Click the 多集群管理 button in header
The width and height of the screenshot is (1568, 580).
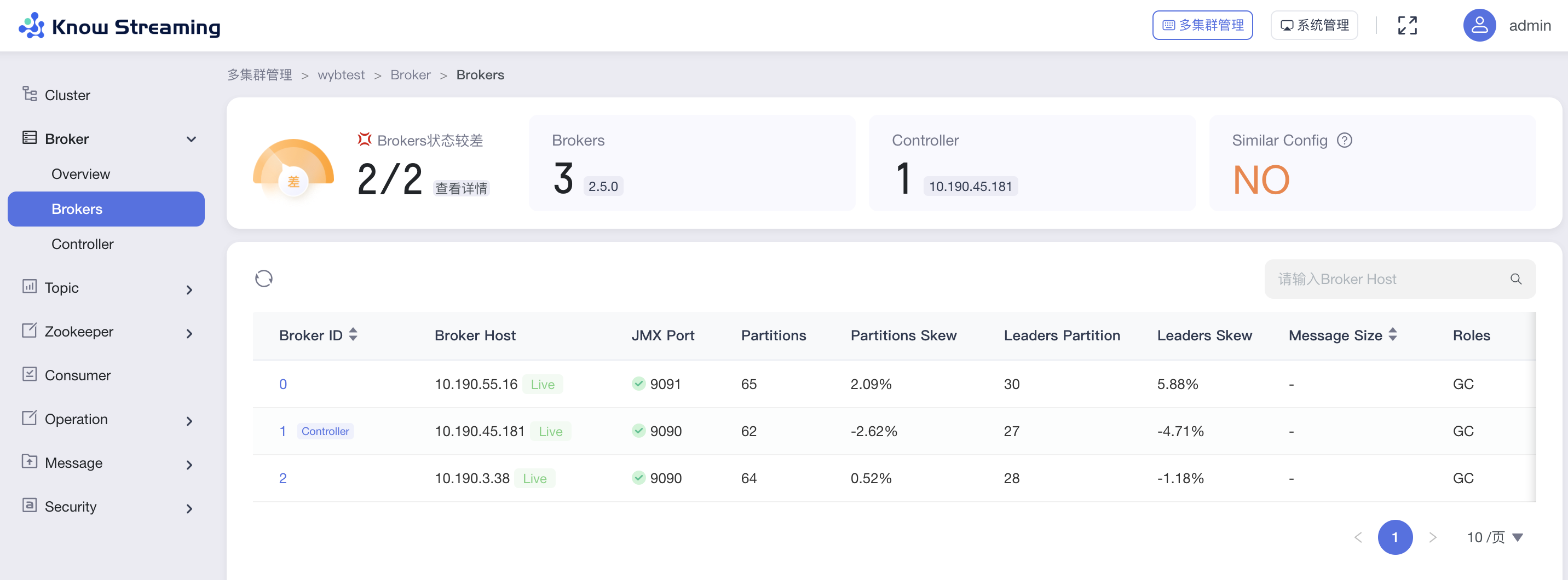(1202, 26)
